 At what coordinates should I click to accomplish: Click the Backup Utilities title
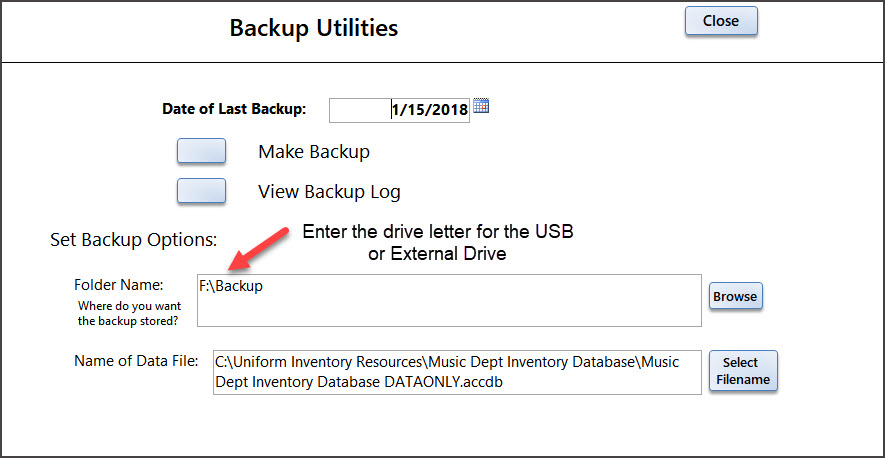pos(314,27)
